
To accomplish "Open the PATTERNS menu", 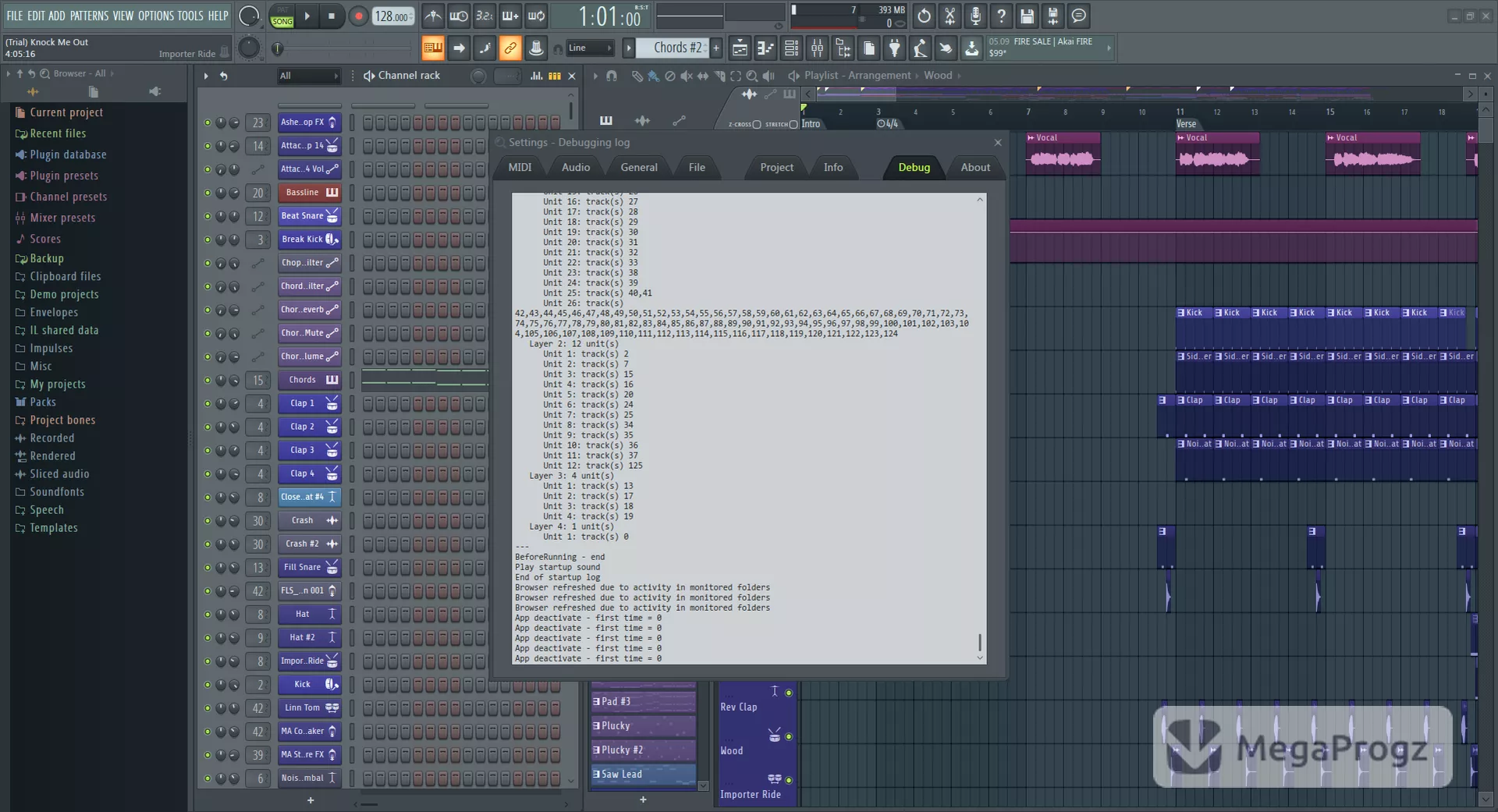I will (89, 16).
